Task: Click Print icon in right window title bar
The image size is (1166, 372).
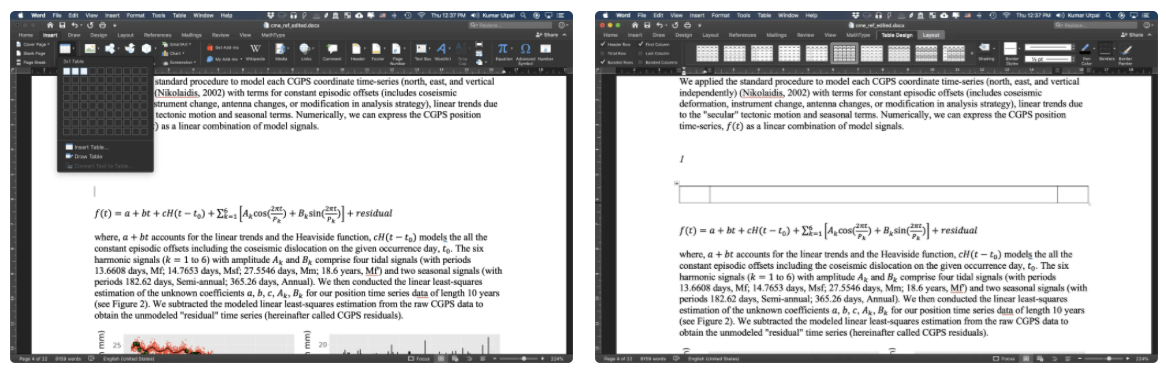Action: click(687, 25)
